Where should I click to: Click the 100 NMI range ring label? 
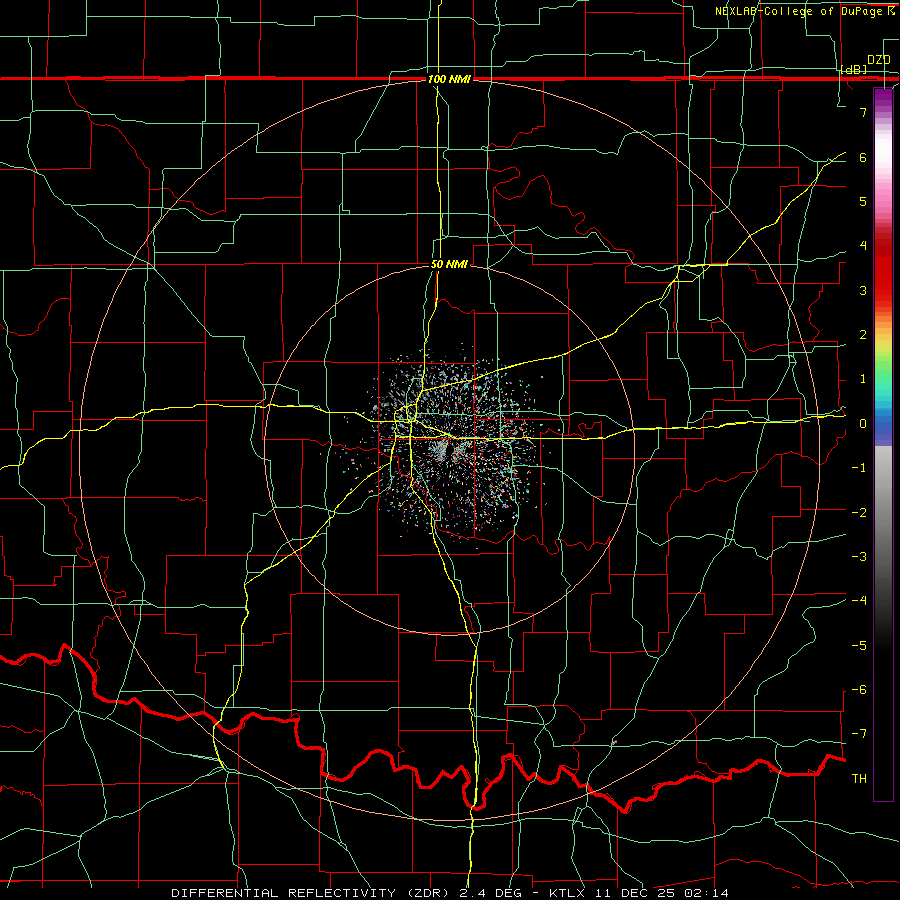pyautogui.click(x=449, y=79)
